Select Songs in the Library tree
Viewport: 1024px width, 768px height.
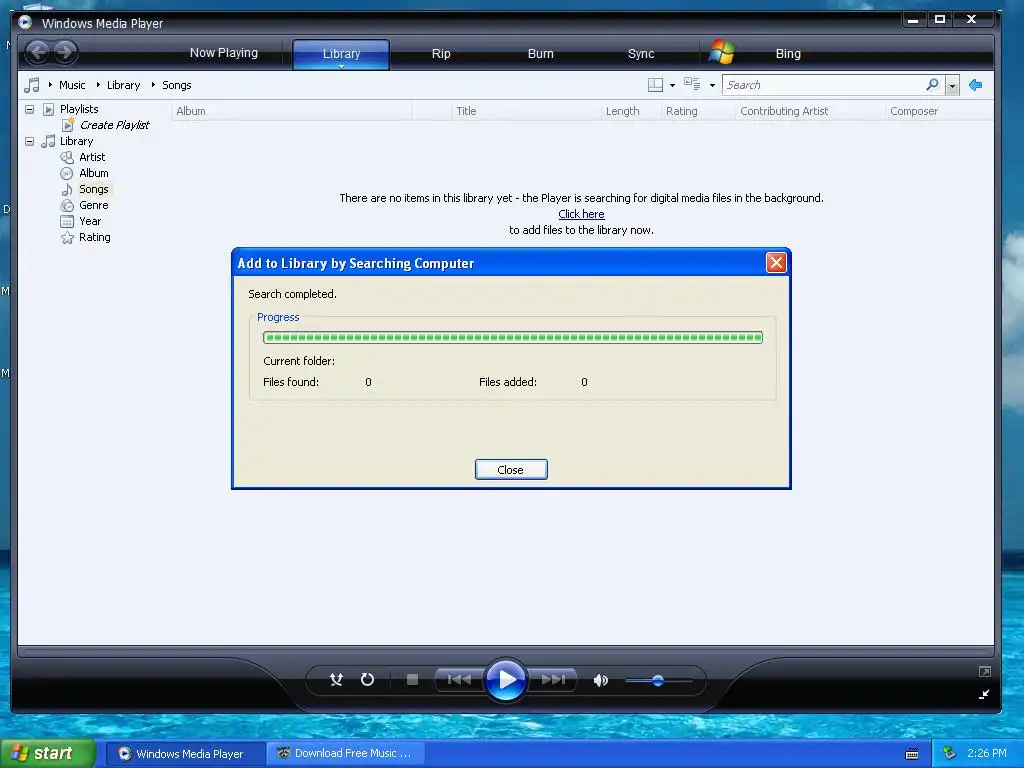coord(94,189)
